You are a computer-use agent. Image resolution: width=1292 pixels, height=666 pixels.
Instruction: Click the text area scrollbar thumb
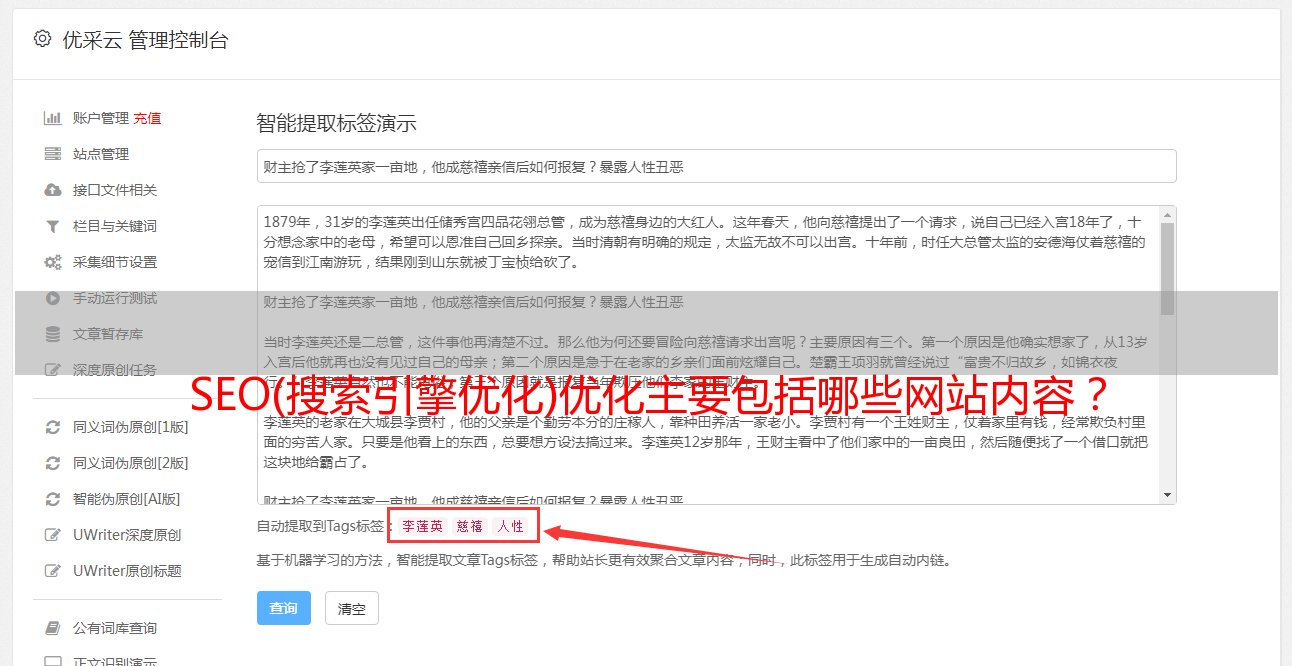tap(1168, 268)
